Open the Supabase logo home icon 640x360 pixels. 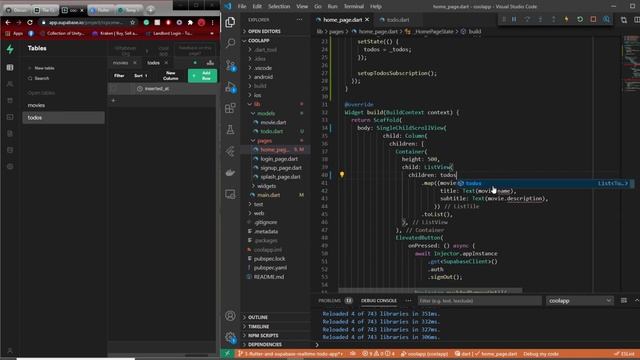click(10, 49)
